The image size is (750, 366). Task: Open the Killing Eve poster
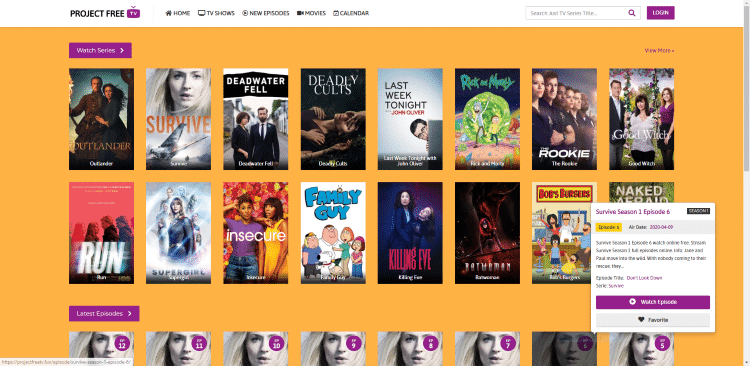tap(410, 233)
